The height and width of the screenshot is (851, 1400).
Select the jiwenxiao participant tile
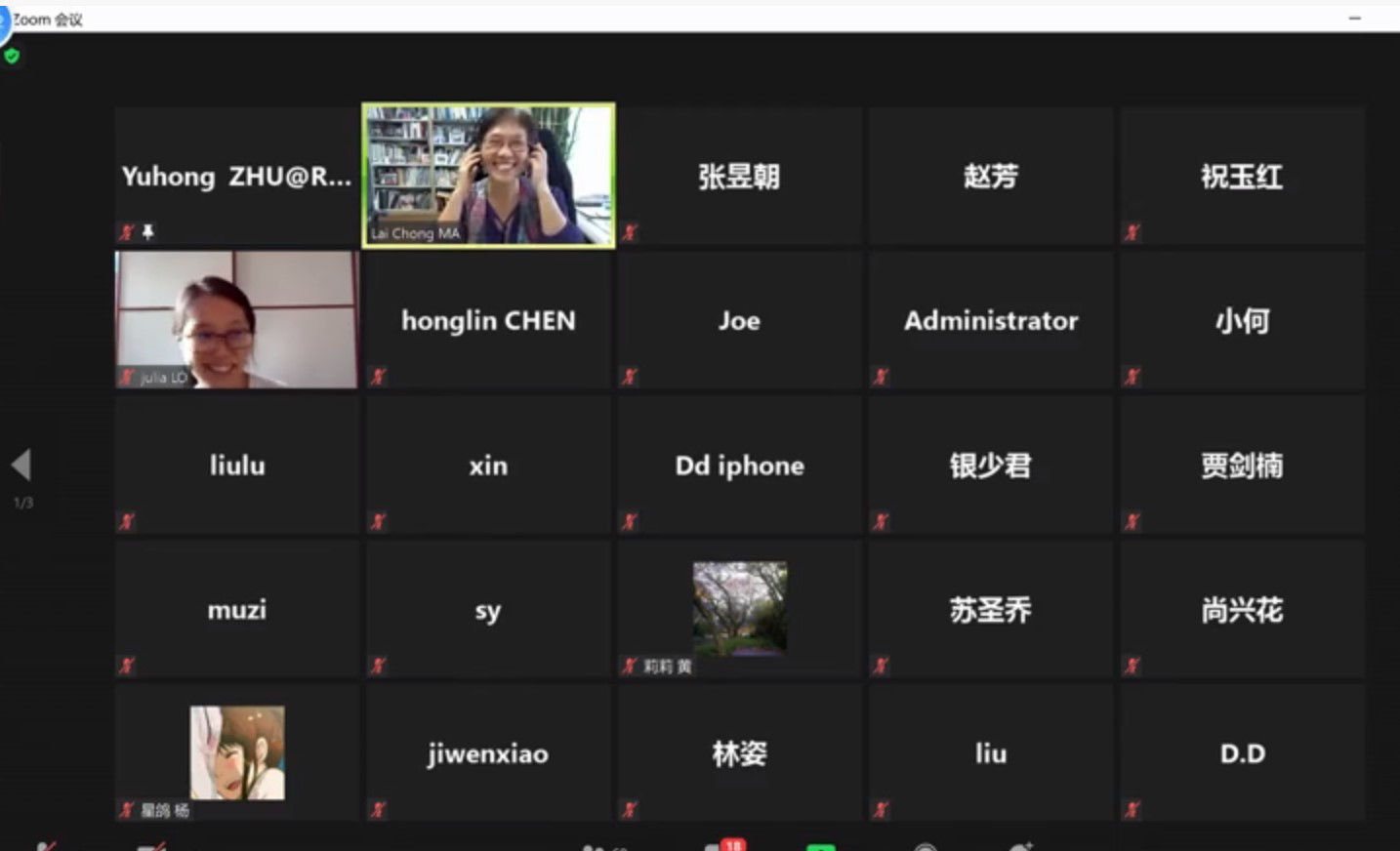click(488, 753)
